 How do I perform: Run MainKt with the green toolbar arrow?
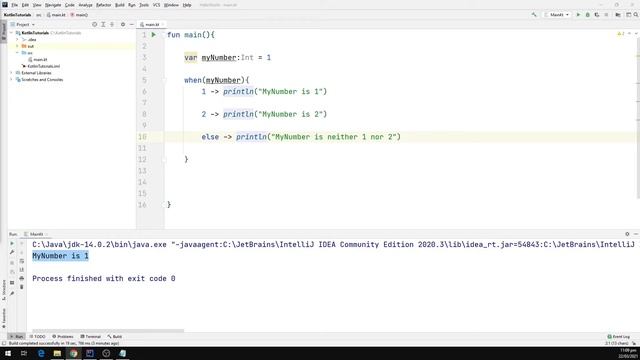[x=578, y=15]
